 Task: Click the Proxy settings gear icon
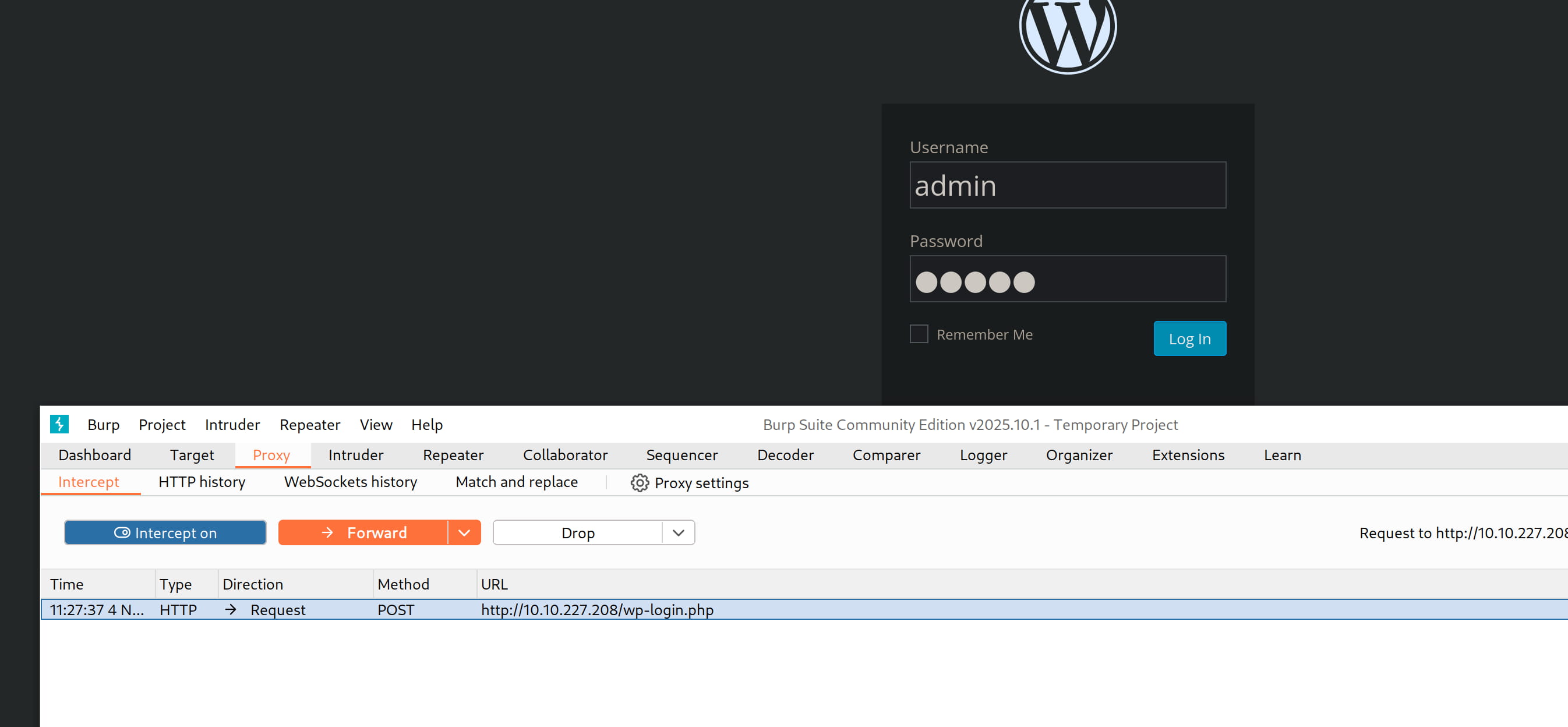tap(639, 483)
